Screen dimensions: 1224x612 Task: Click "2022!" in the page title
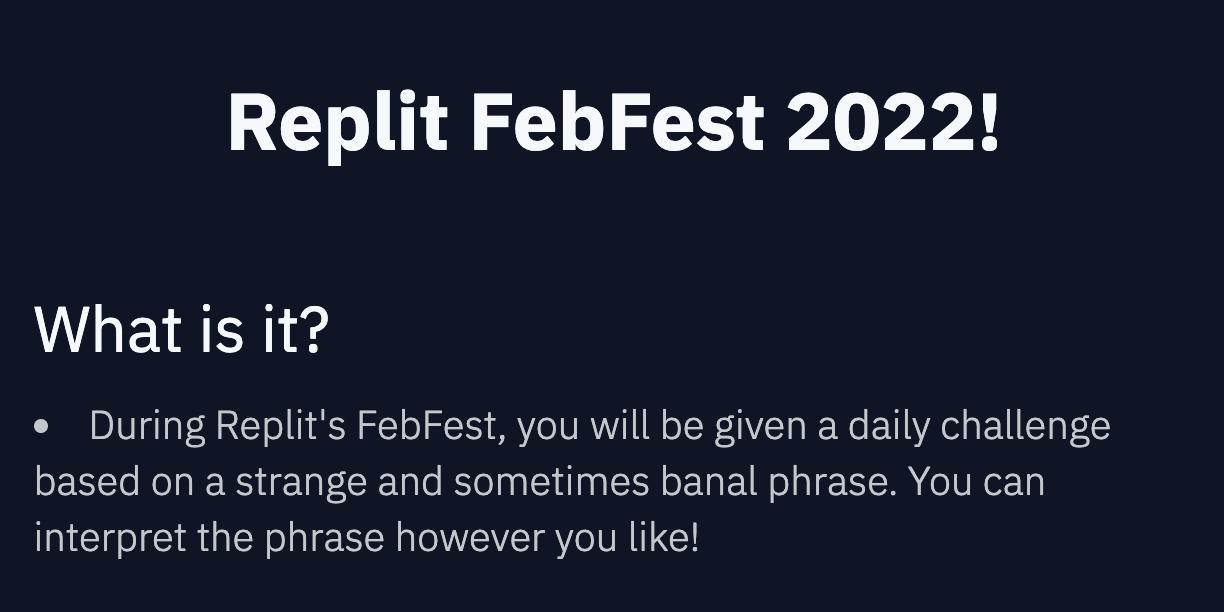893,122
